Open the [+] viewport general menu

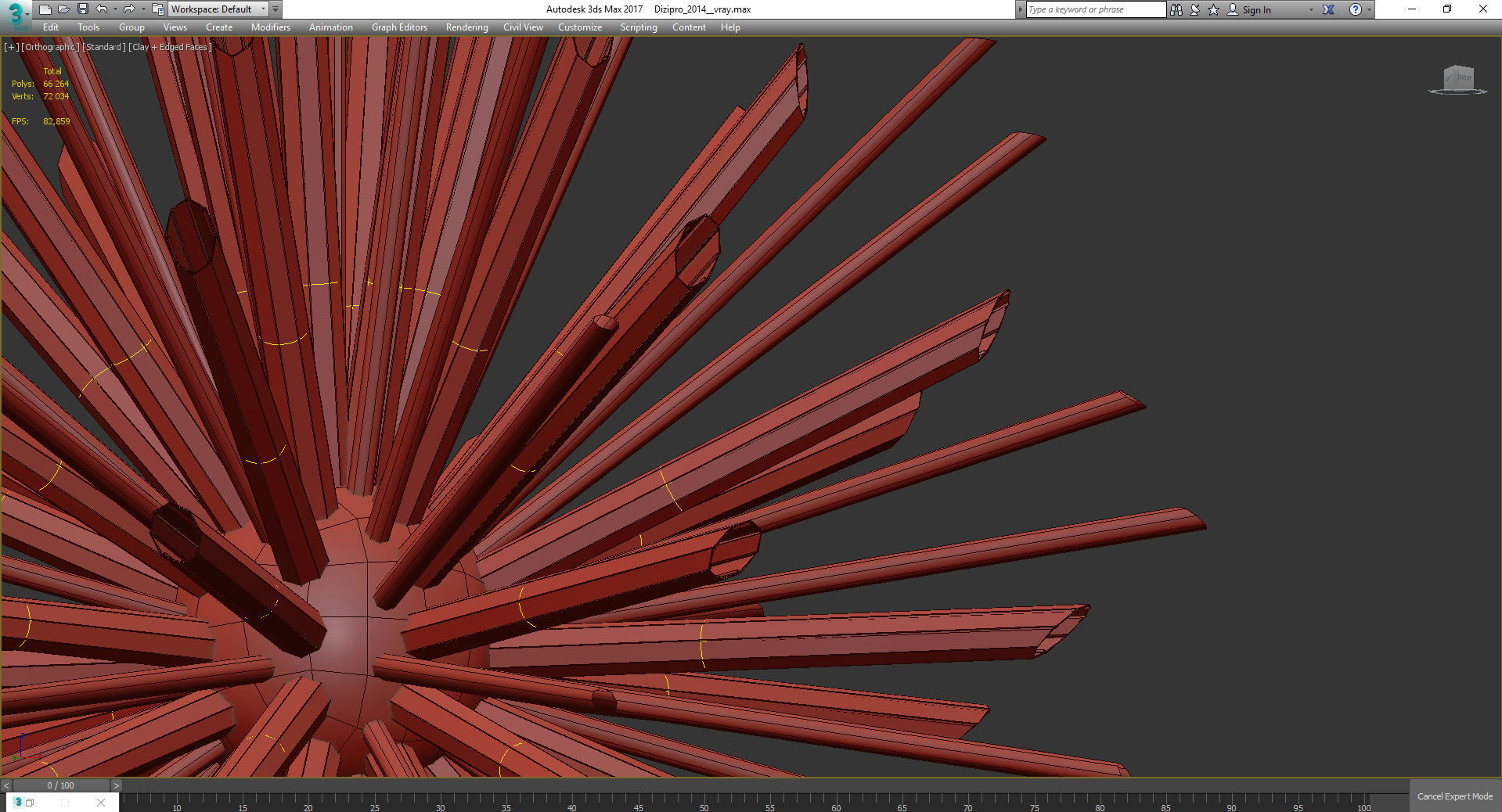(12, 47)
